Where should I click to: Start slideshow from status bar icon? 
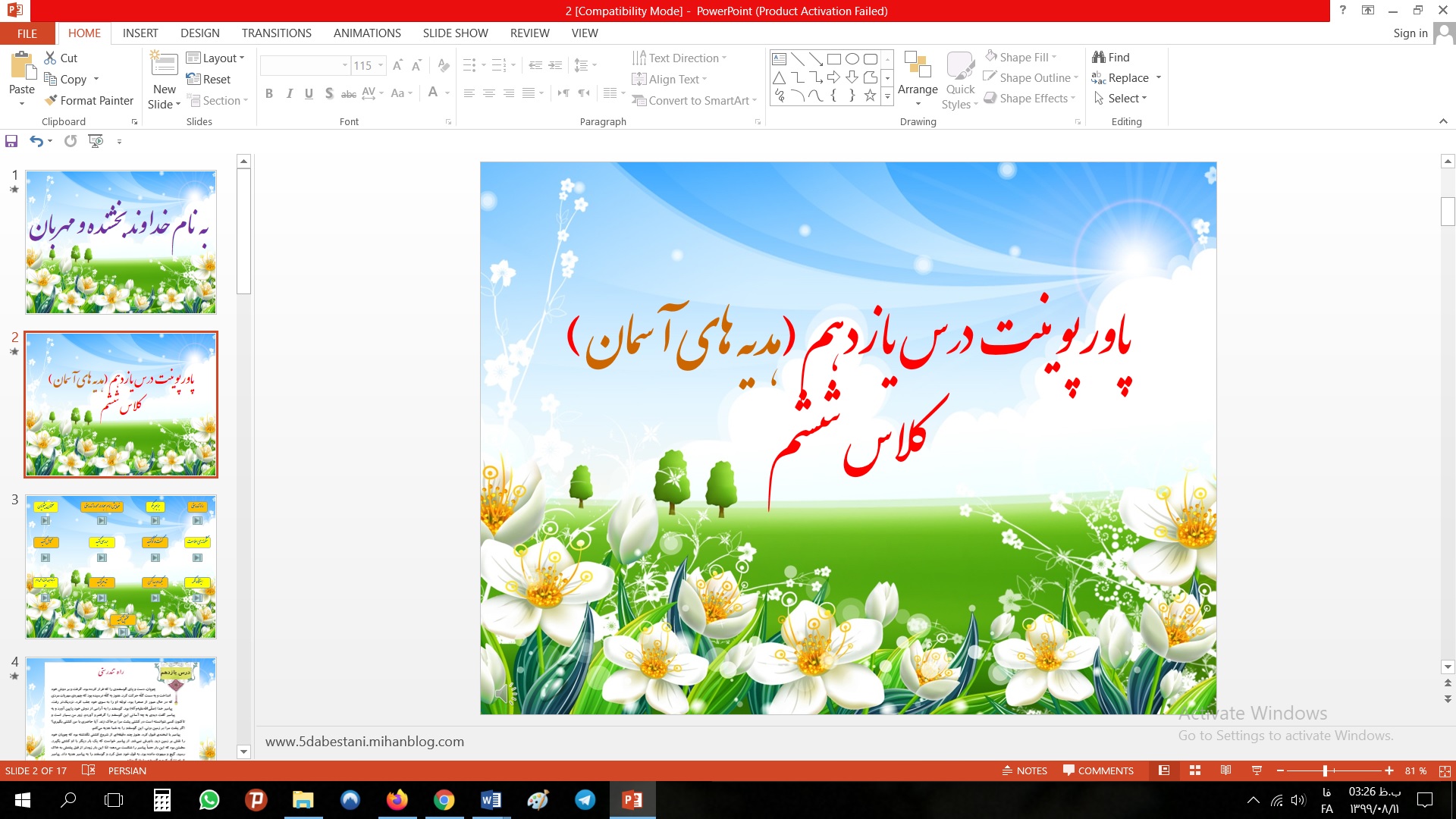click(1257, 770)
